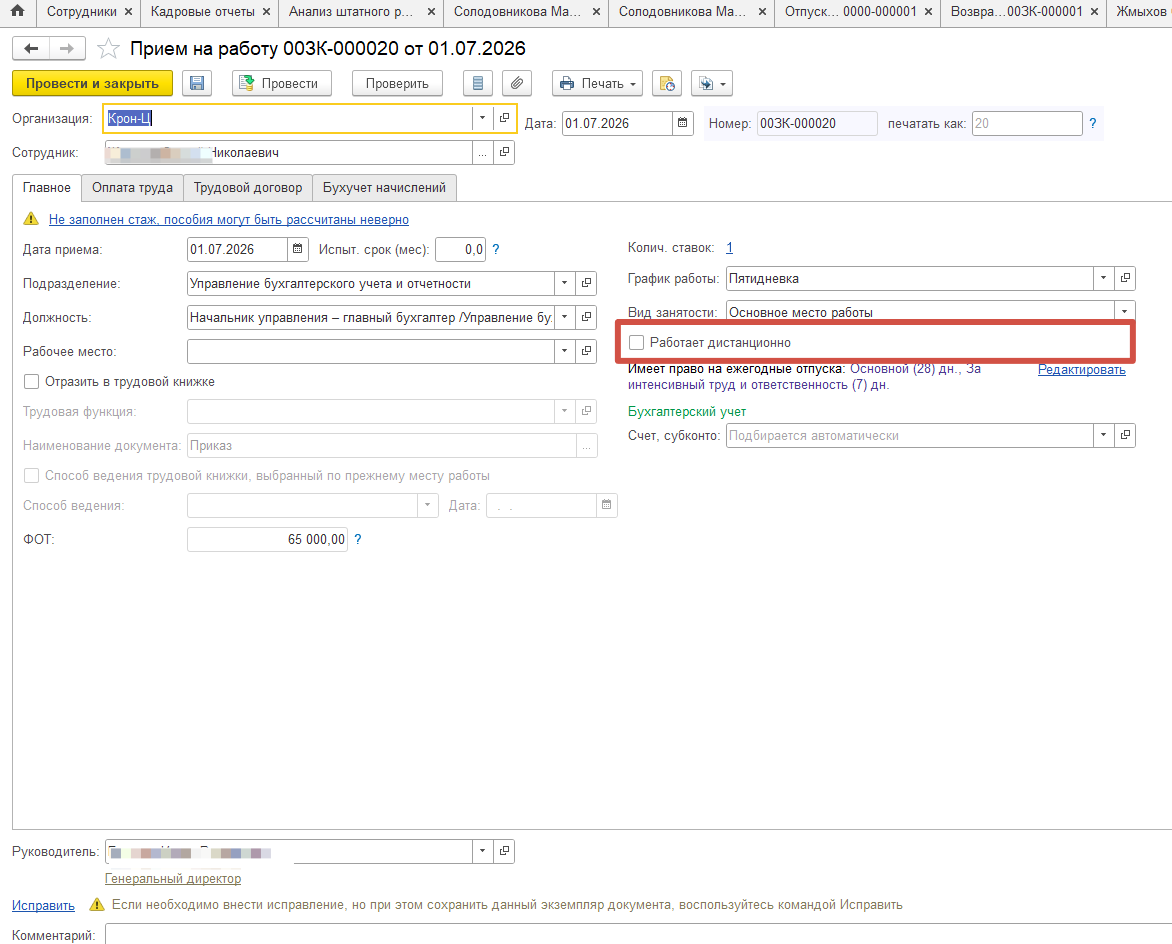Switch to Трудовой договор tab
1172x944 pixels.
click(x=248, y=188)
